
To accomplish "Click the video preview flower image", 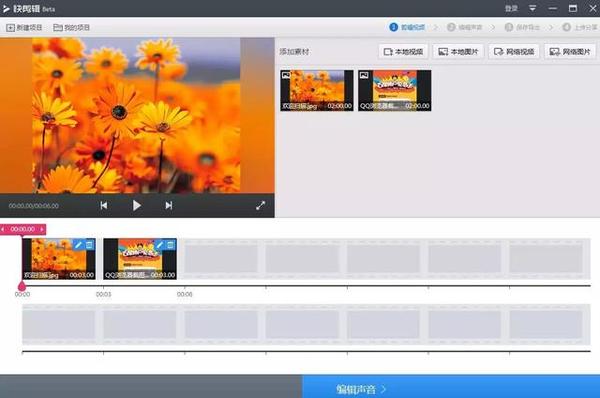I will point(136,115).
